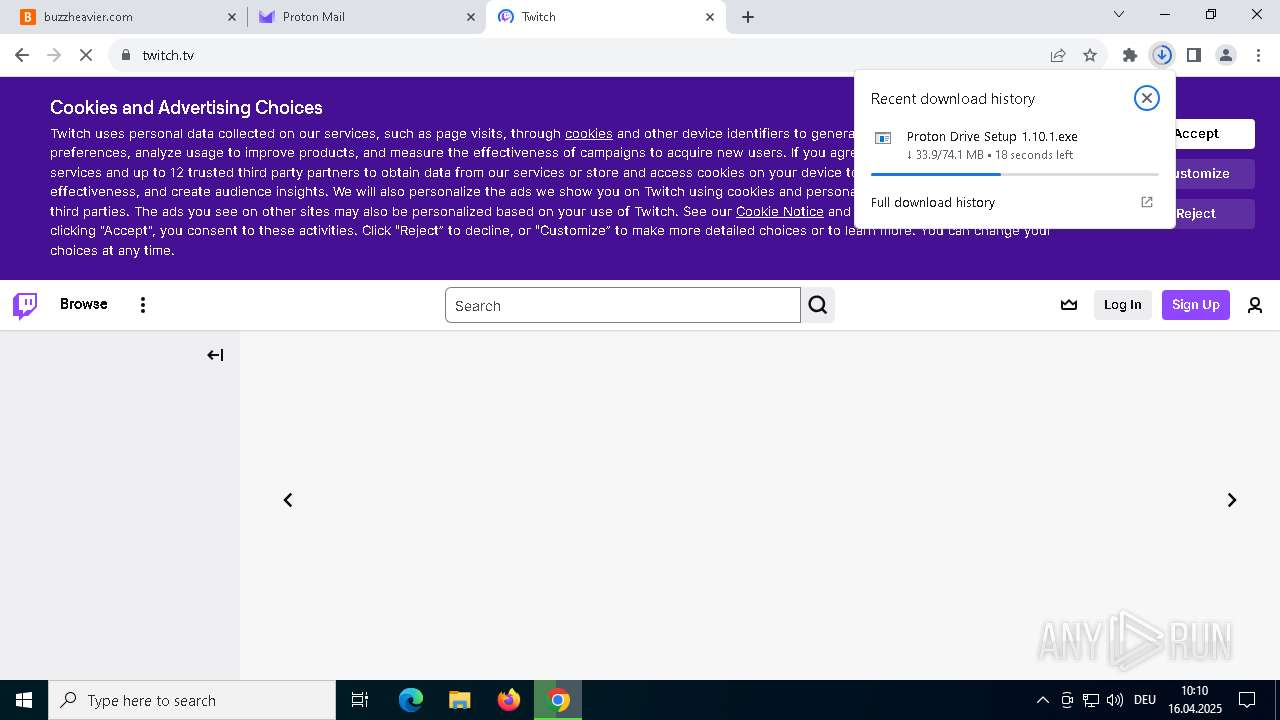Open Task View on taskbar
This screenshot has height=720, width=1280.
click(360, 700)
